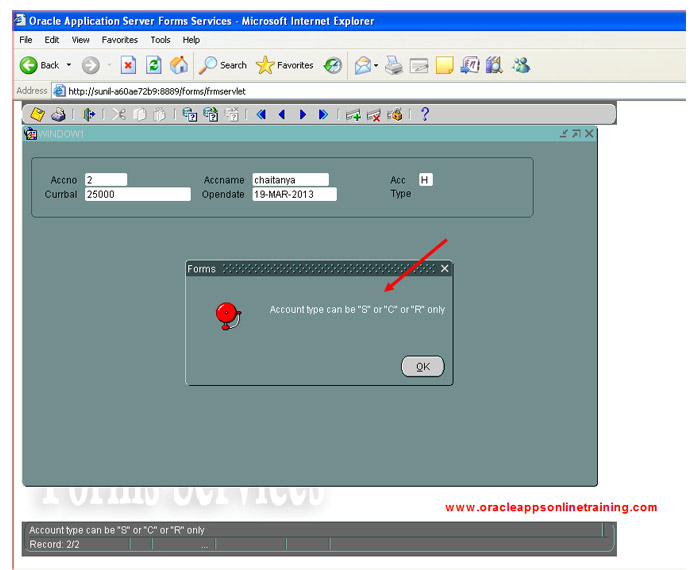Click the Lock Record icon

pos(395,115)
